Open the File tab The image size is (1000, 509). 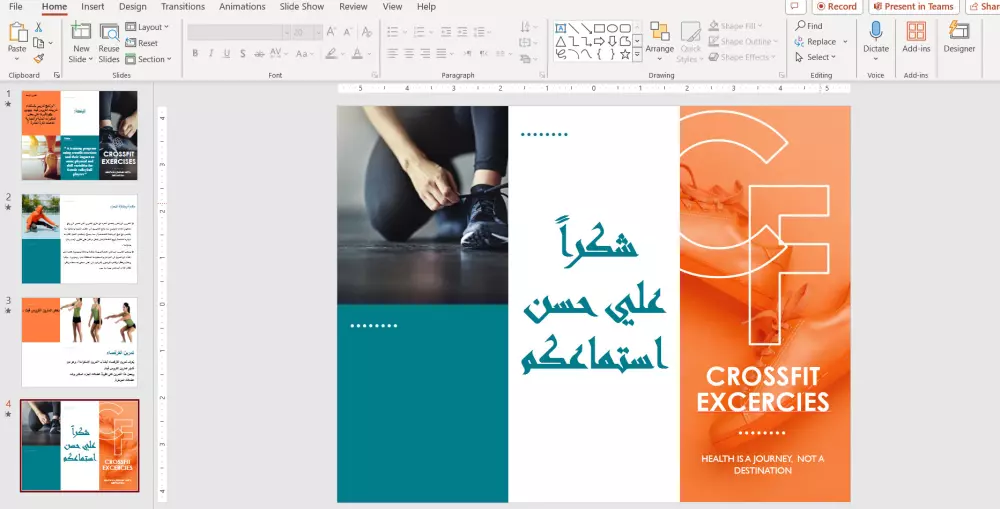pos(15,6)
